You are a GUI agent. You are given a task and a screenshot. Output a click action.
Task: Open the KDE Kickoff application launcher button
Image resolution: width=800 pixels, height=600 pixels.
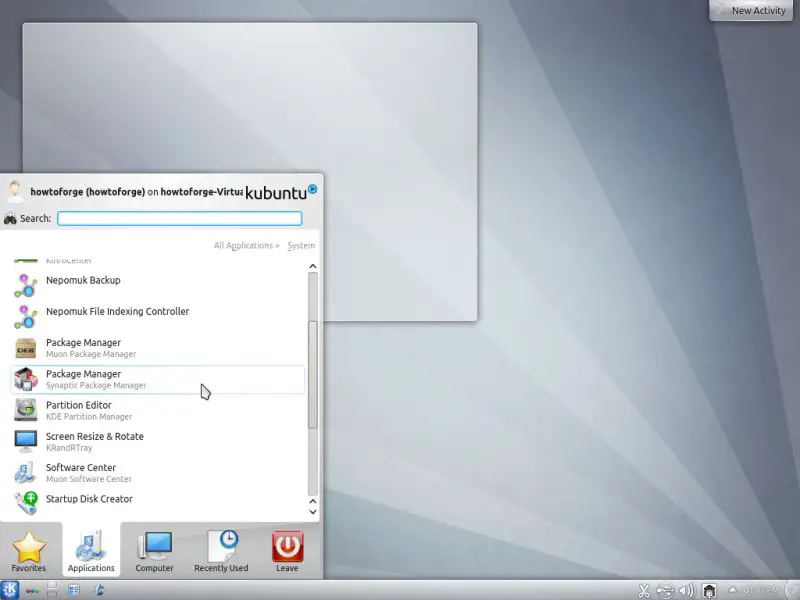tap(10, 590)
